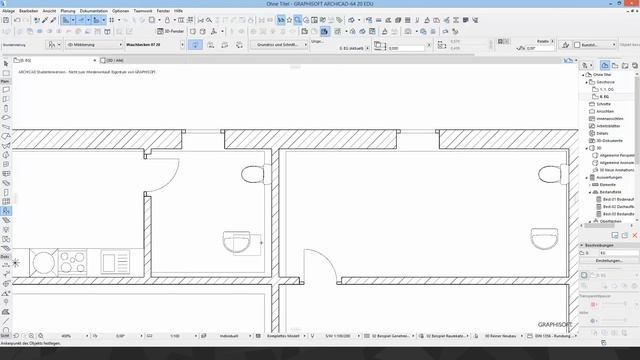Screen dimensions: 640x360
Task: Click the height input field showing 0,000
Action: coord(406,48)
